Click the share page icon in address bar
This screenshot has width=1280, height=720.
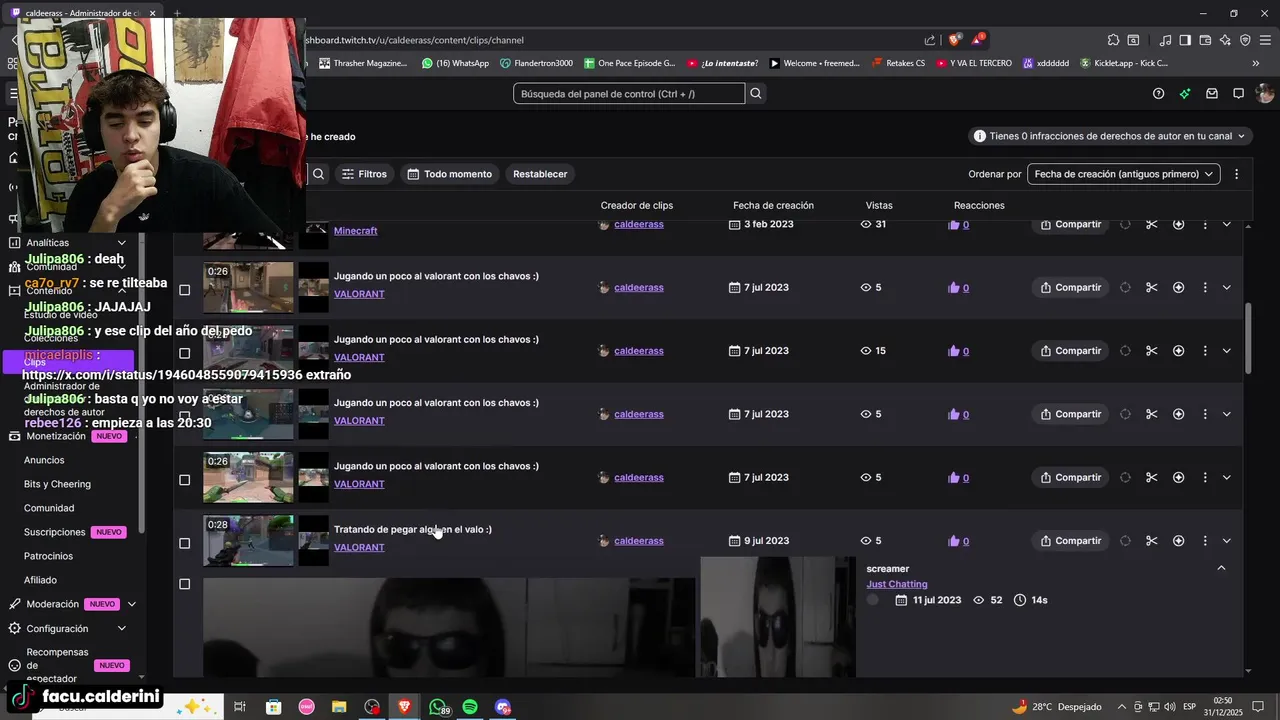[930, 40]
